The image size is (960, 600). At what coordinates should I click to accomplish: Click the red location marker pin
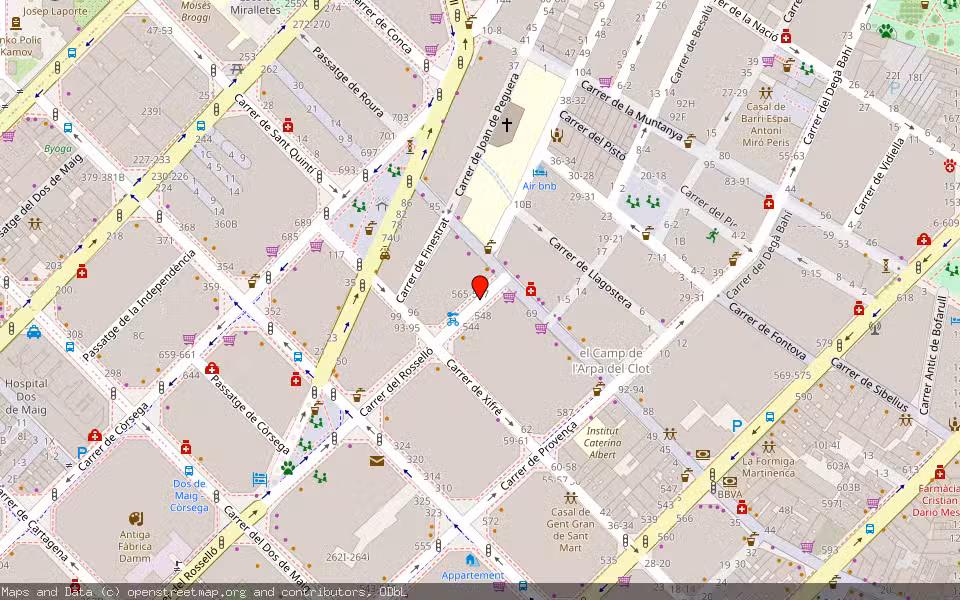(x=480, y=287)
